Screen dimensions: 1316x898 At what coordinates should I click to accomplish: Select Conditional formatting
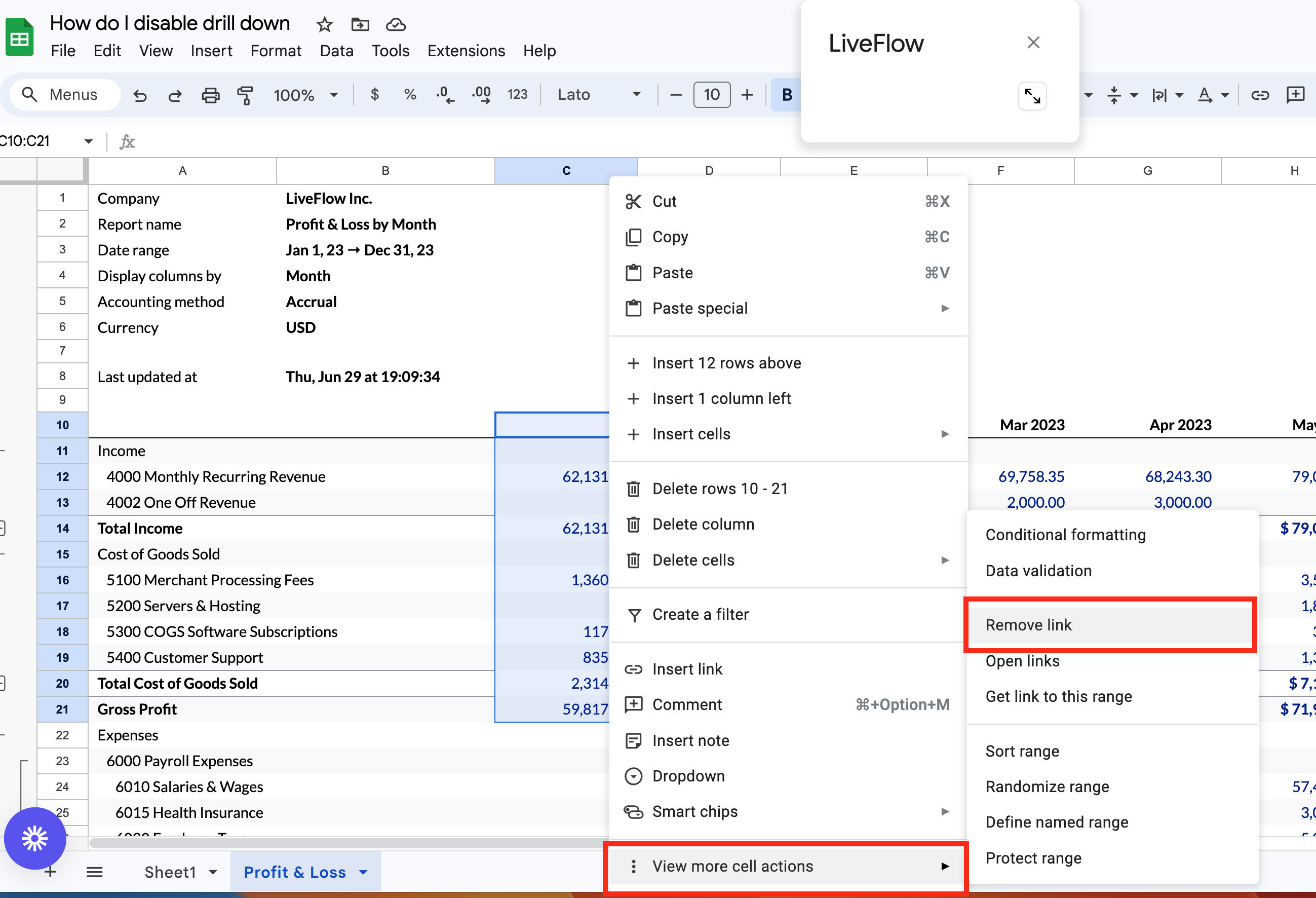tap(1112, 535)
